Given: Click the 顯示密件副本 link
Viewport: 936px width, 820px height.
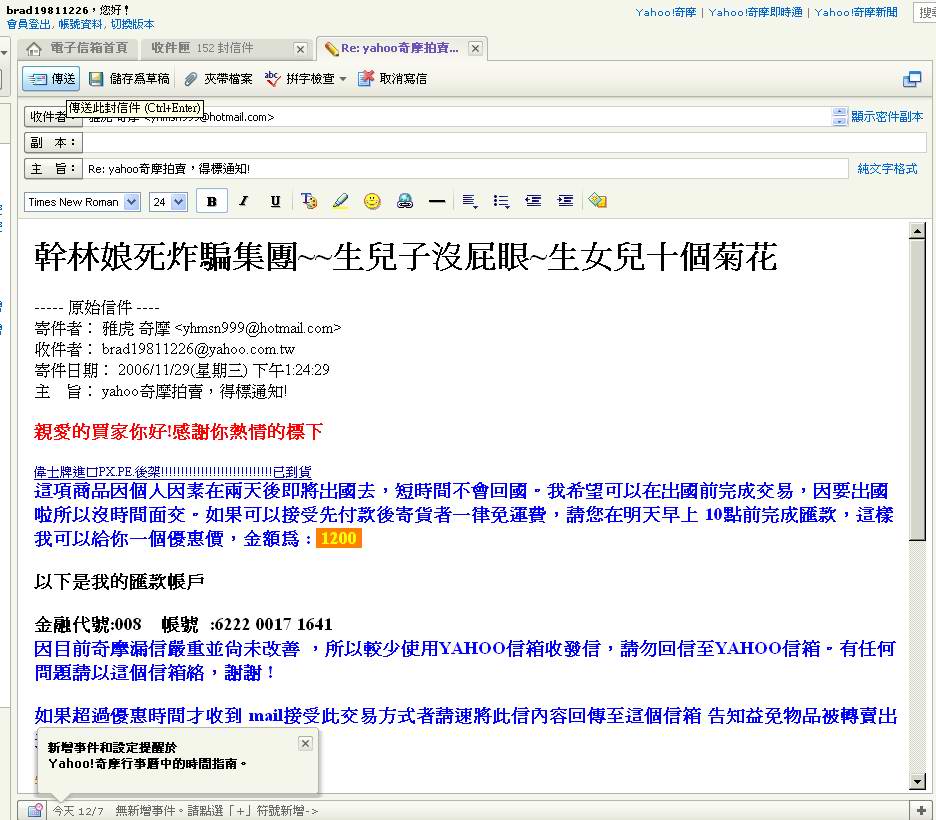Looking at the screenshot, I should click(x=886, y=117).
